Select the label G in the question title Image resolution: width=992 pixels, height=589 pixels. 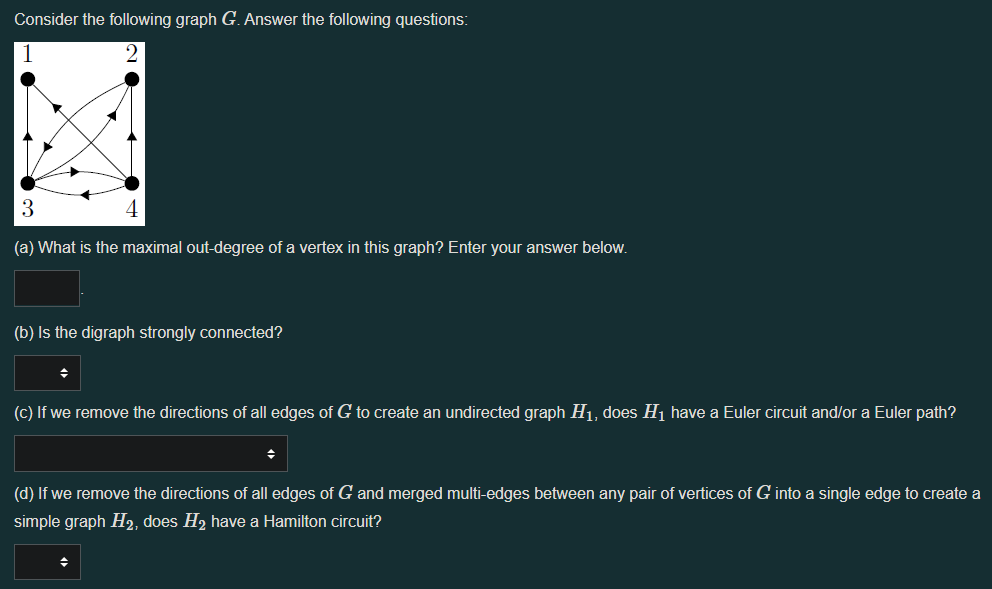(229, 18)
